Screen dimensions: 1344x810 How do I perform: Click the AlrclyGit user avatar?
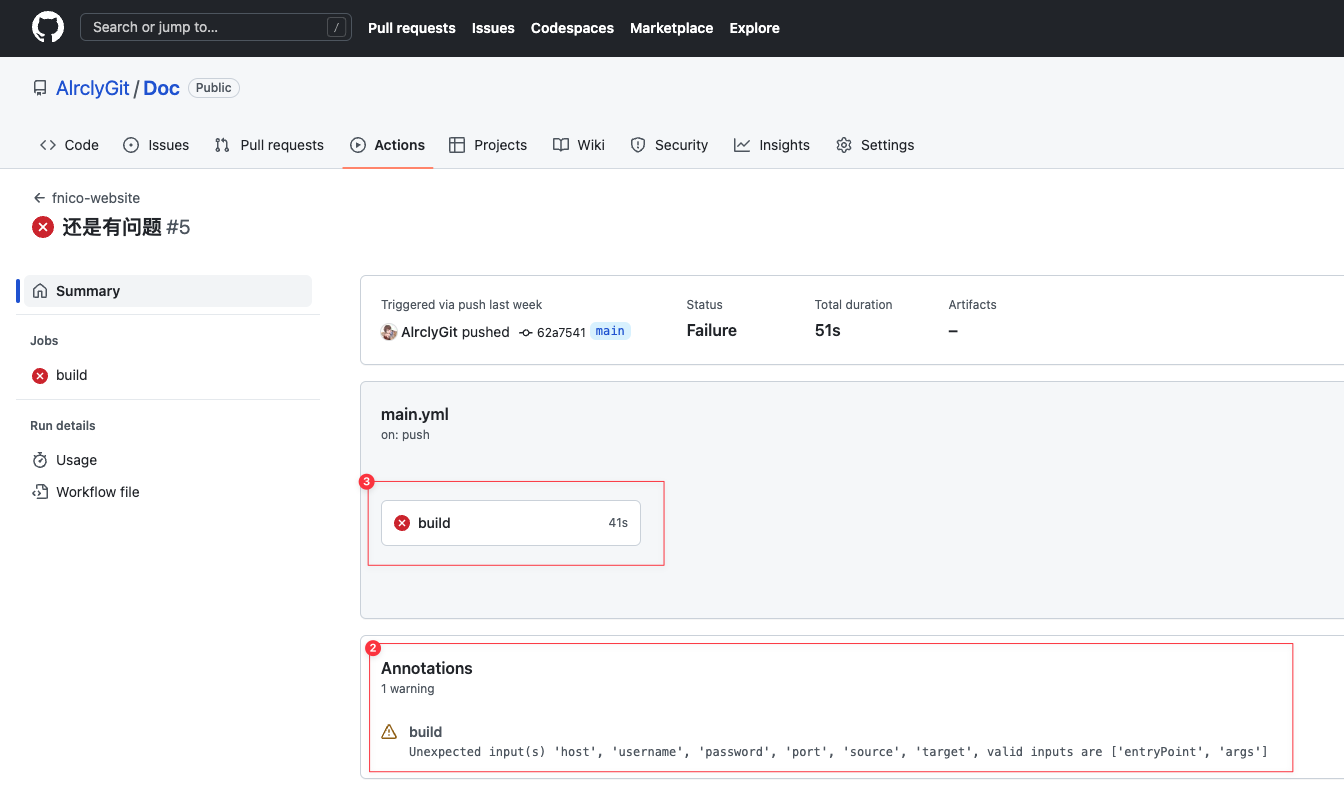pos(389,332)
